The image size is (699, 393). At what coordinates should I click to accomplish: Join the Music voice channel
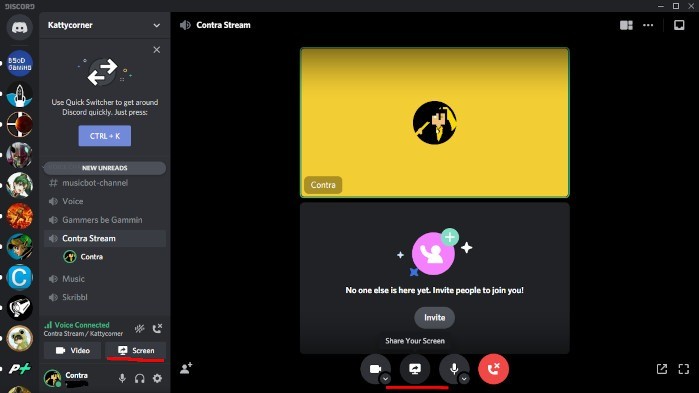105,279
